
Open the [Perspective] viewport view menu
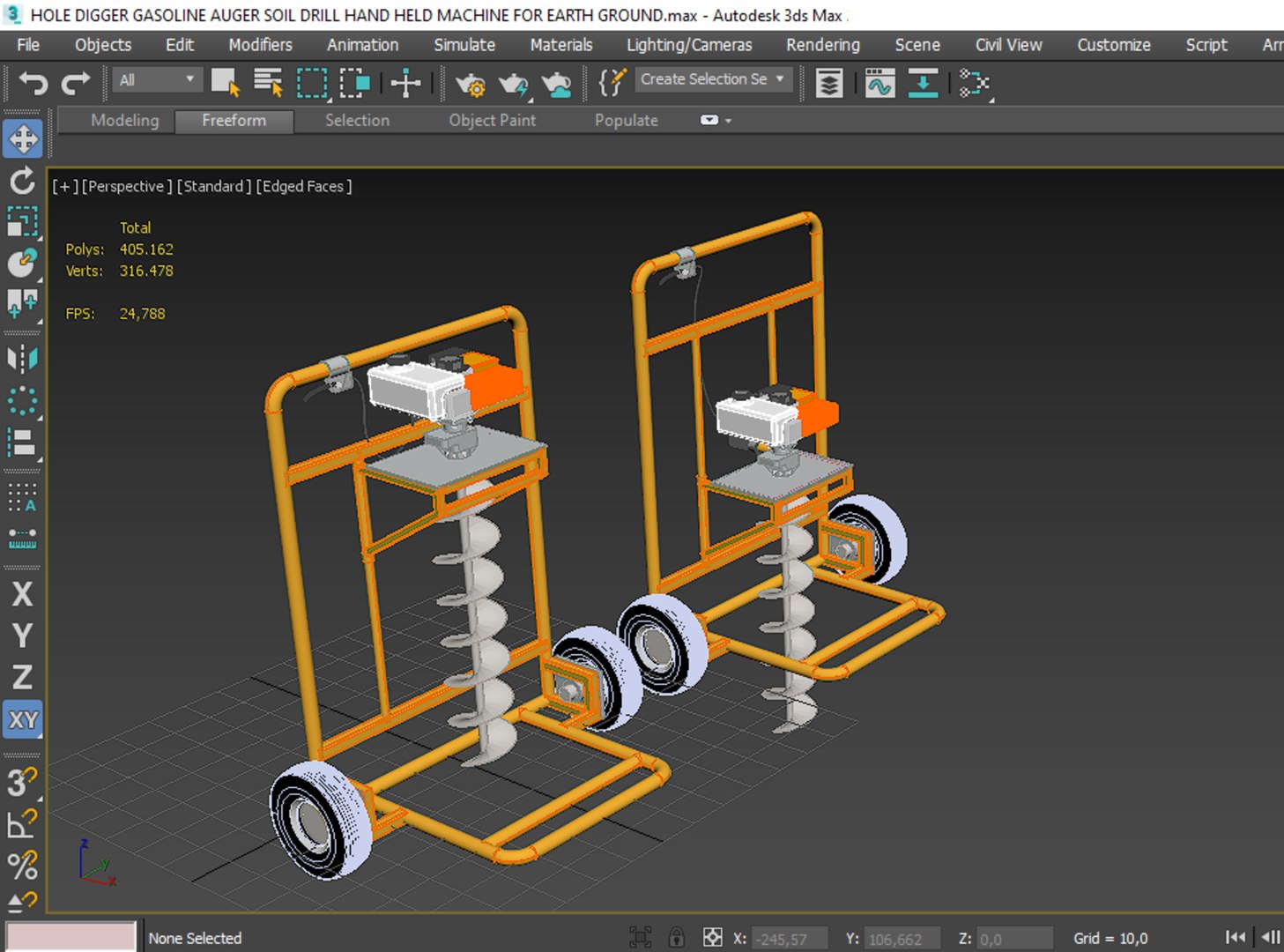[127, 186]
